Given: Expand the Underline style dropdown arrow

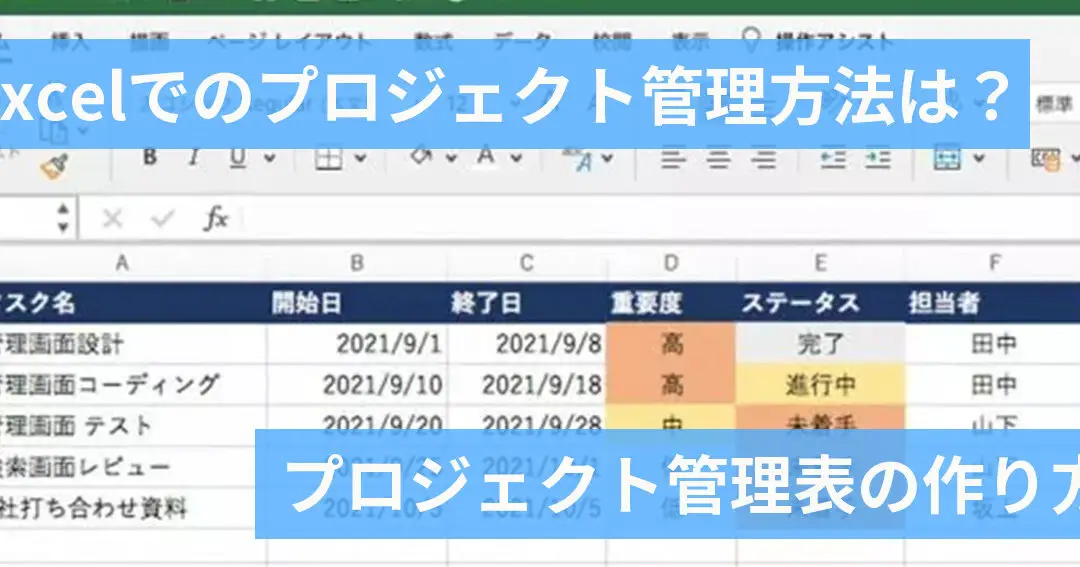Looking at the screenshot, I should (x=269, y=158).
